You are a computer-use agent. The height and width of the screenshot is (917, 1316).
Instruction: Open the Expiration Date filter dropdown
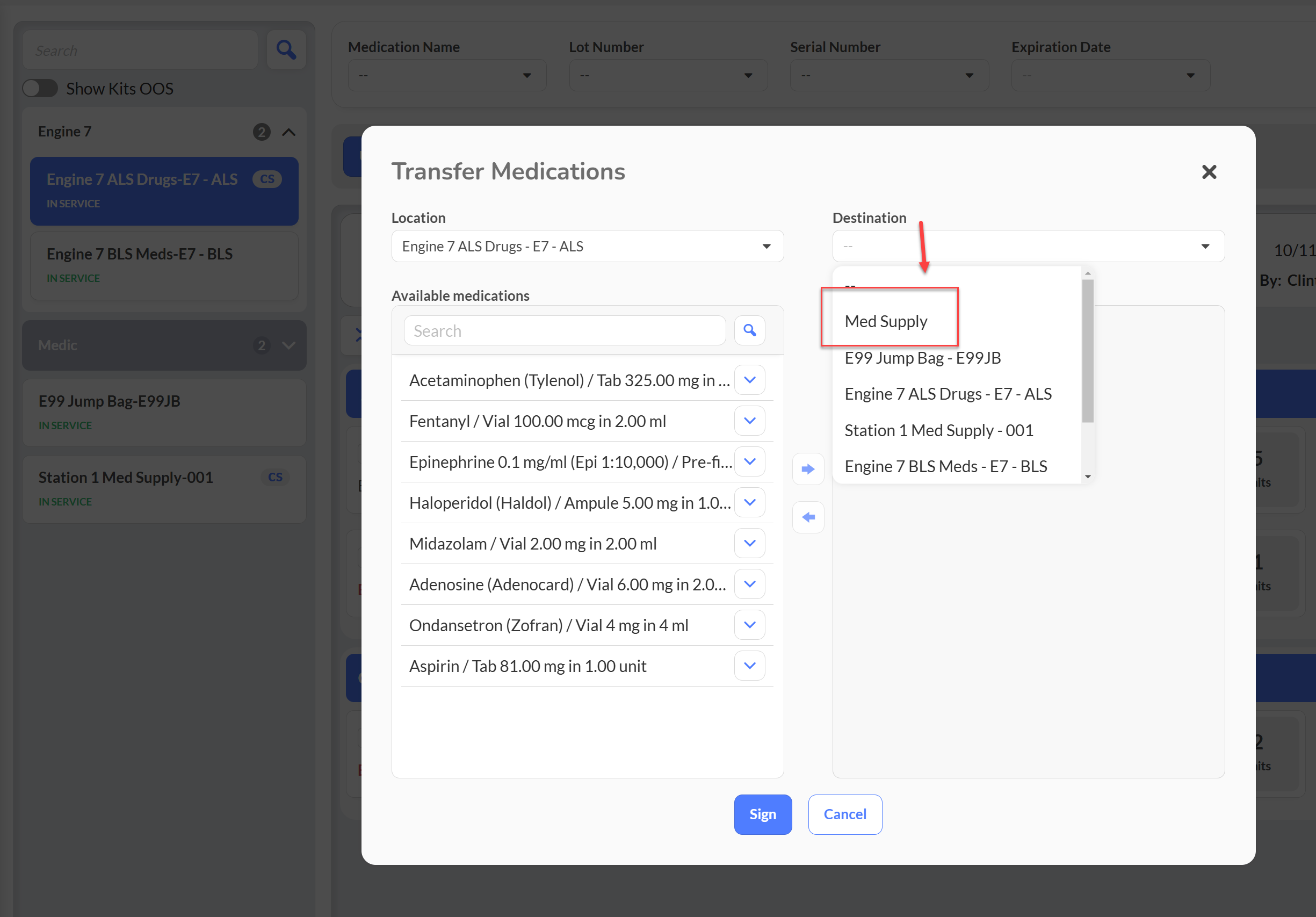(1111, 75)
